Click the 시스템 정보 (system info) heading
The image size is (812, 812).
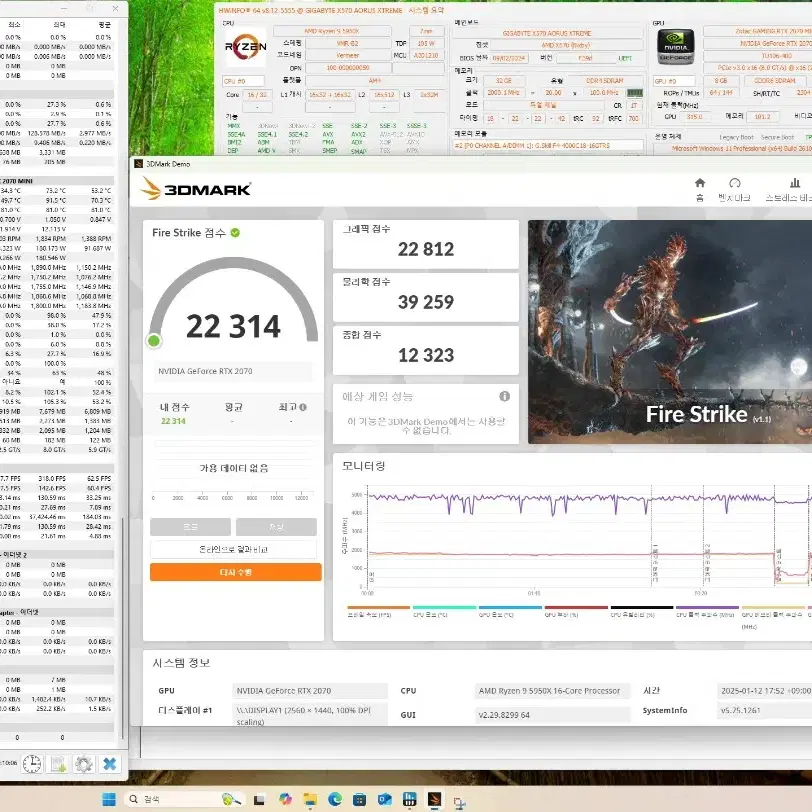(x=181, y=663)
